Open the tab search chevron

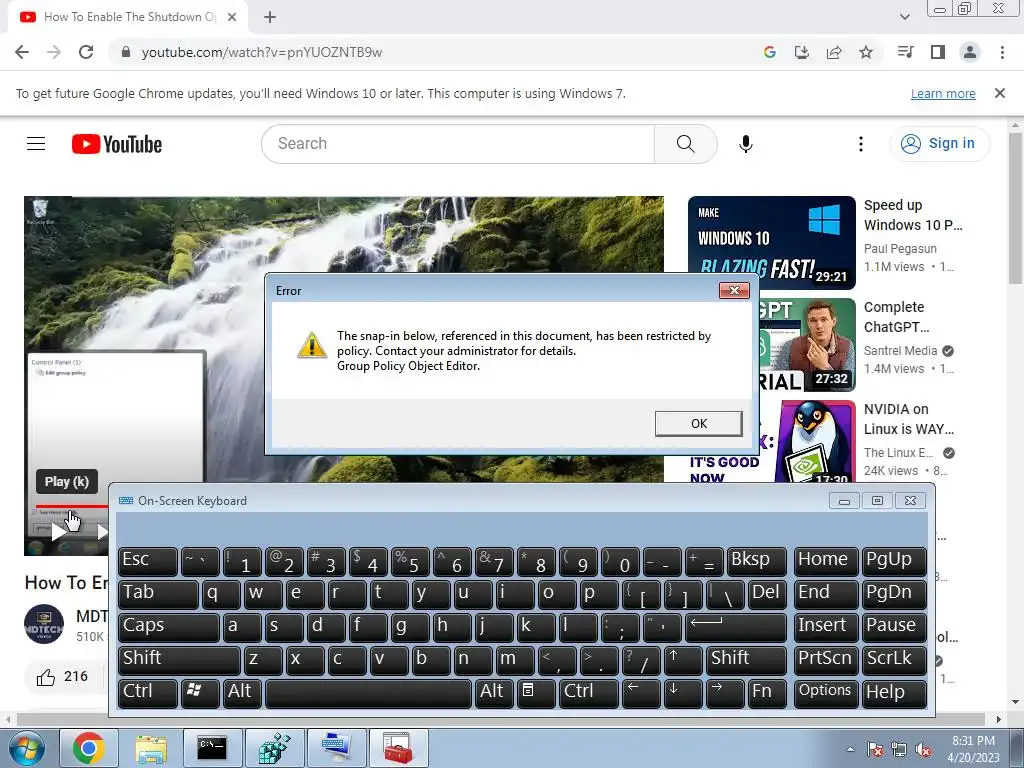point(904,17)
